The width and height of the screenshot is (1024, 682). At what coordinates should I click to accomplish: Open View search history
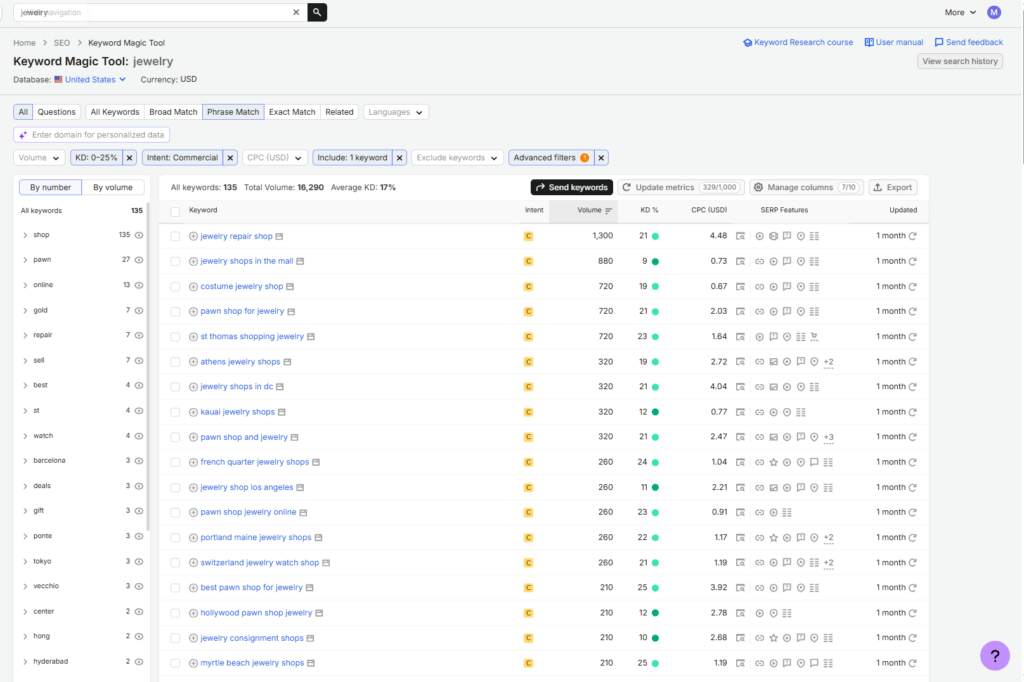960,61
